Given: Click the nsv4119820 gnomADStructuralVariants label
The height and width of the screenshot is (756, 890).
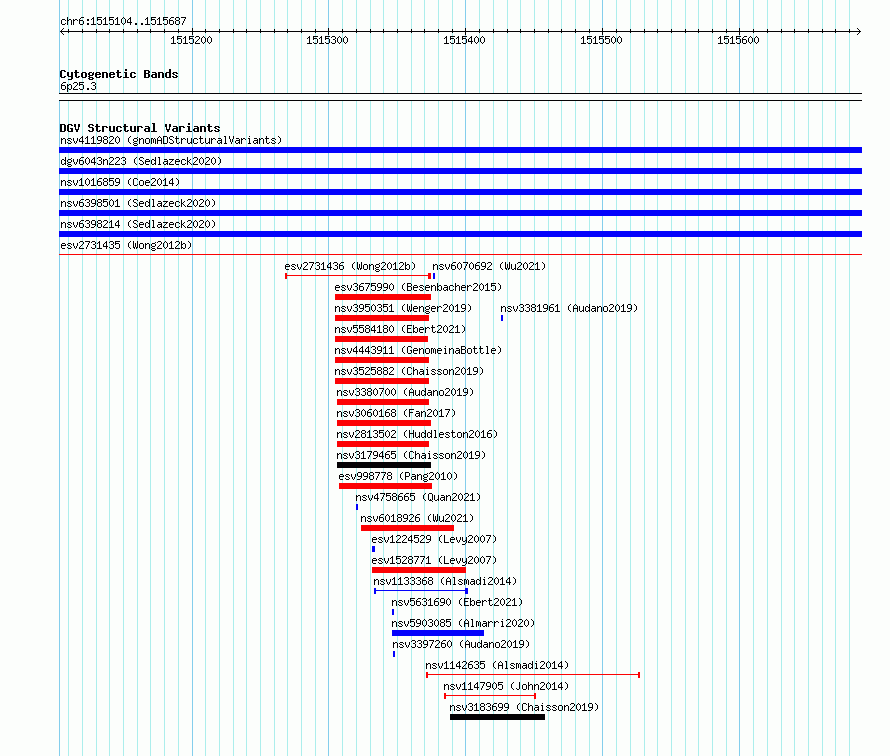Looking at the screenshot, I should (x=171, y=140).
